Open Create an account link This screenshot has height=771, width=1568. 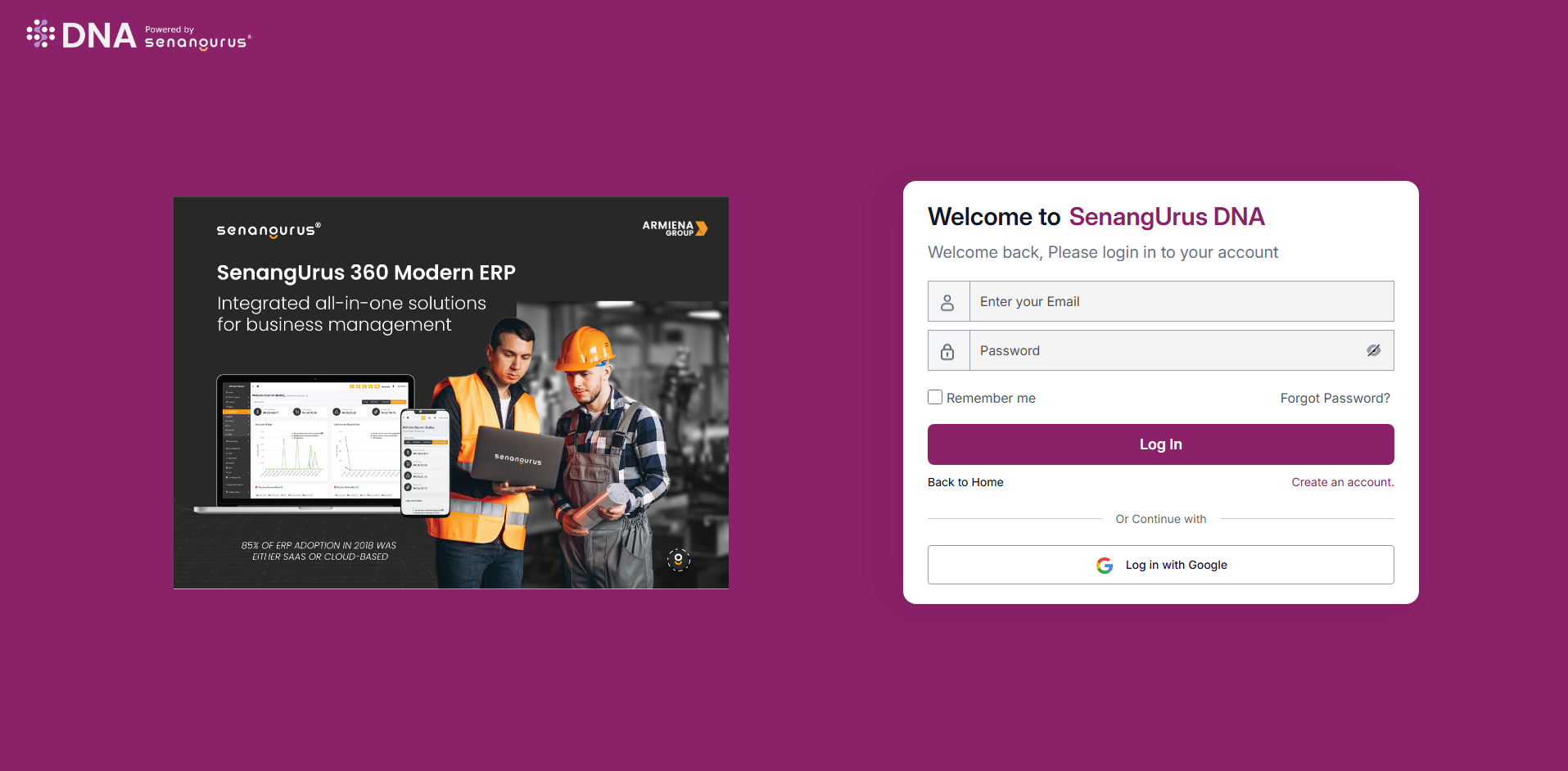(x=1343, y=482)
